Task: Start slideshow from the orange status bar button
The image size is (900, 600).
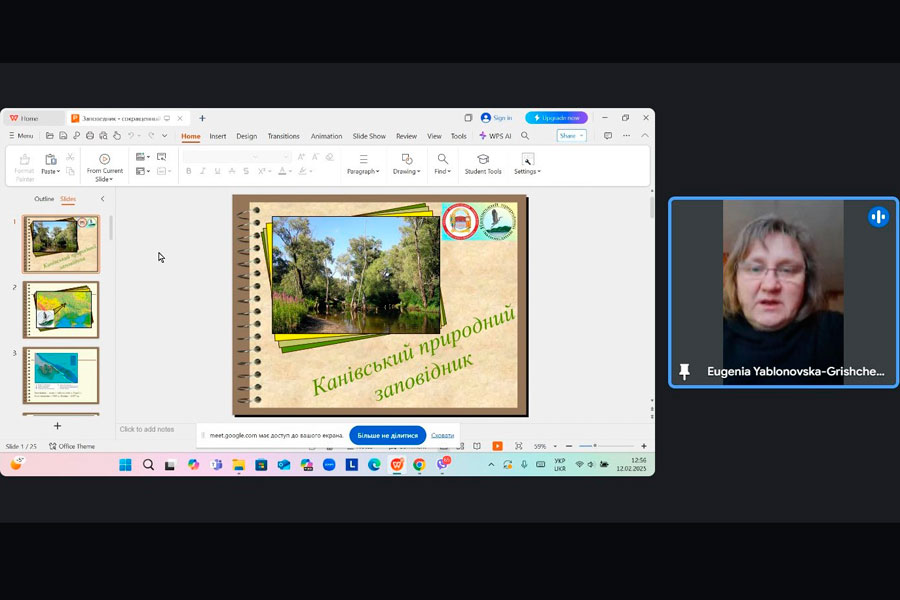Action: [x=497, y=446]
